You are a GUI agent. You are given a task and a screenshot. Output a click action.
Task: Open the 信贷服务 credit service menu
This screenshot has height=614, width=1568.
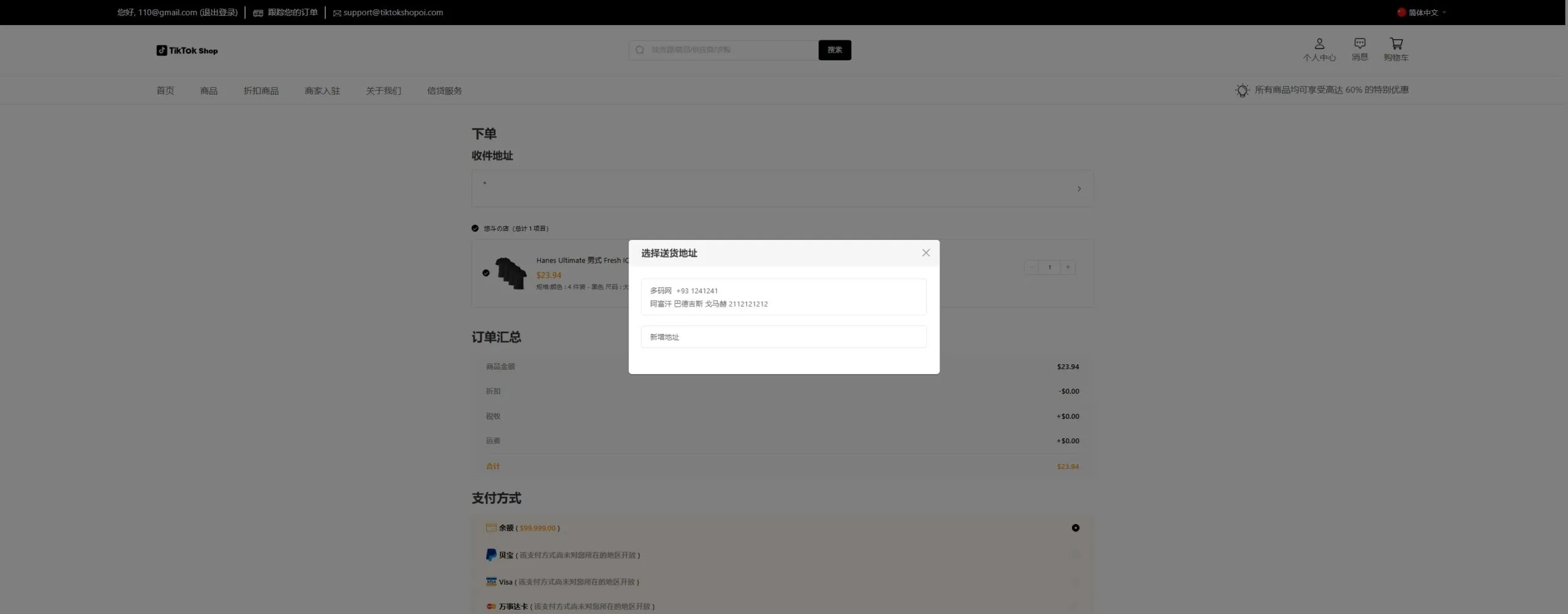tap(445, 91)
